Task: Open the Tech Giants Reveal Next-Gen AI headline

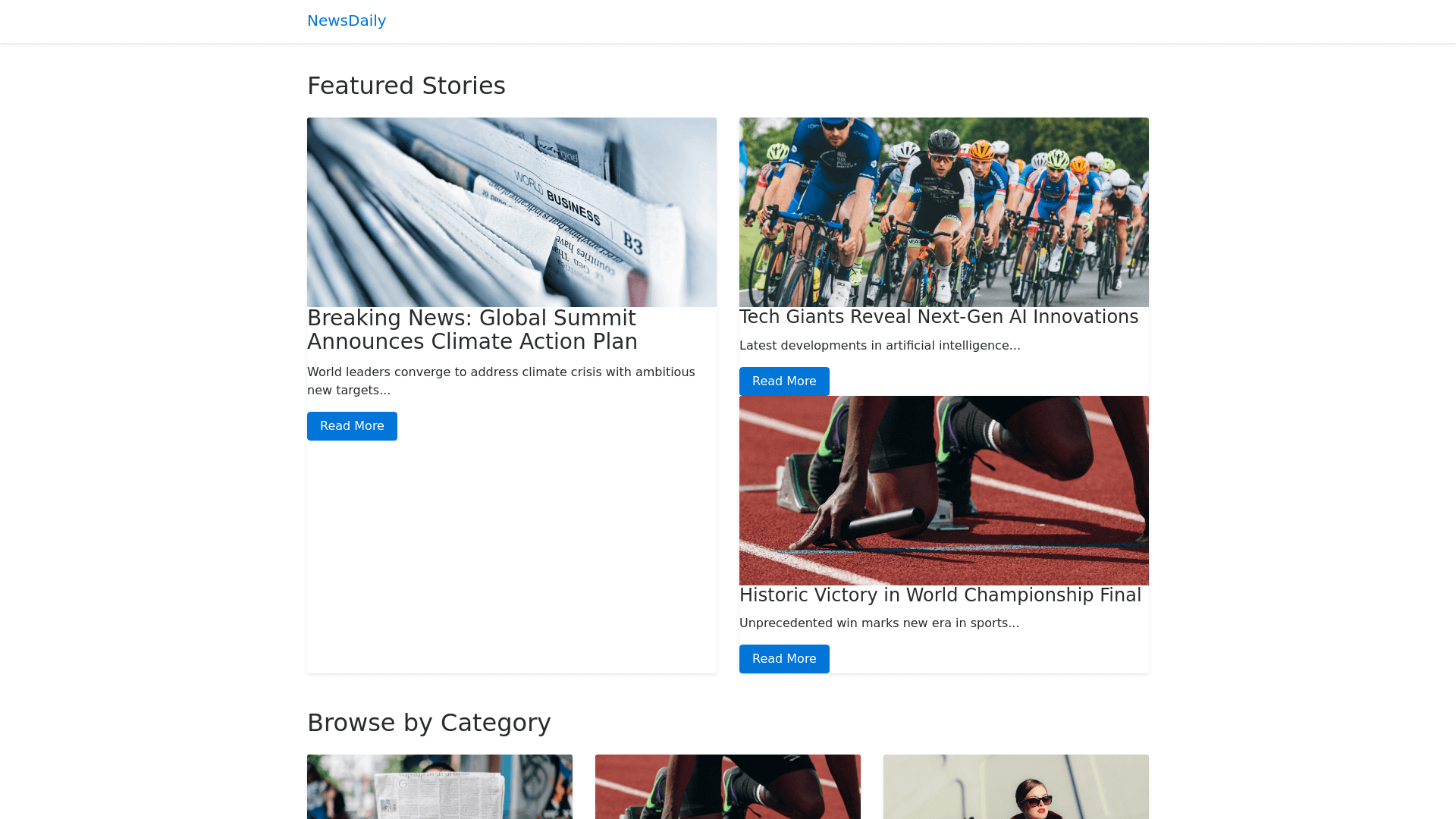Action: tap(939, 317)
